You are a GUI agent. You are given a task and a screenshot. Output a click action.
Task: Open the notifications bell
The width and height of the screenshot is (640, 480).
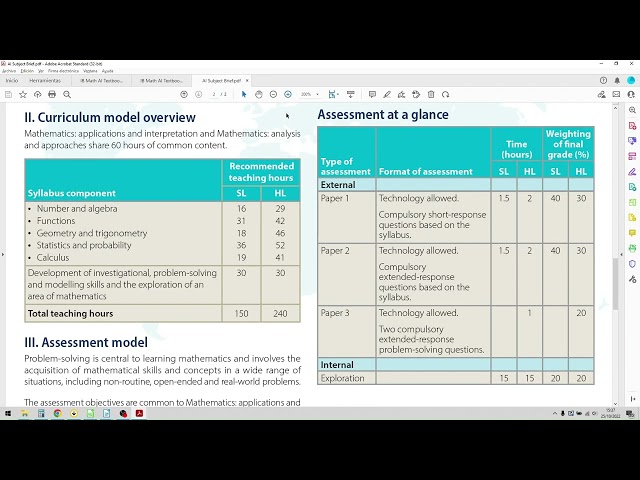[x=617, y=80]
